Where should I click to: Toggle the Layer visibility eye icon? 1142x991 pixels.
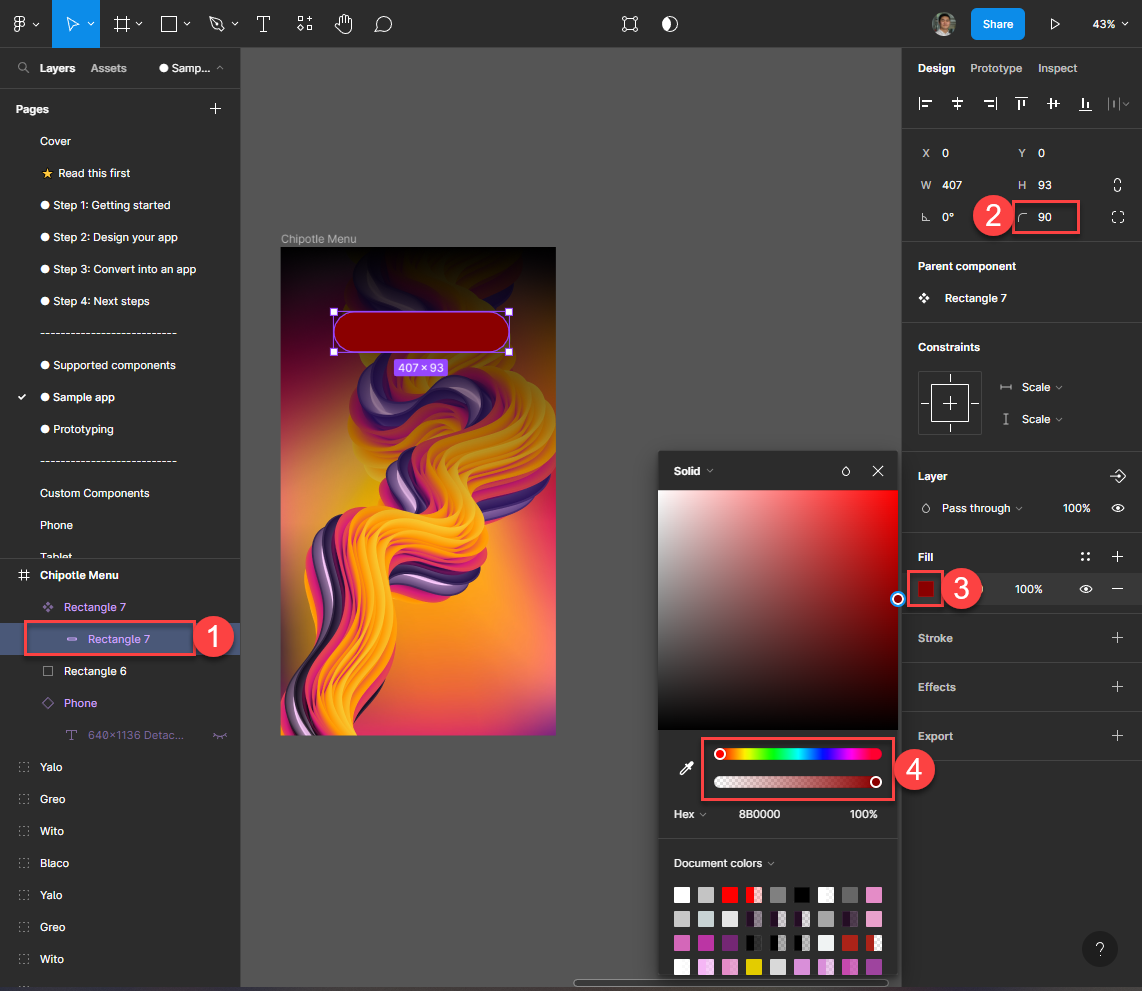click(1118, 508)
